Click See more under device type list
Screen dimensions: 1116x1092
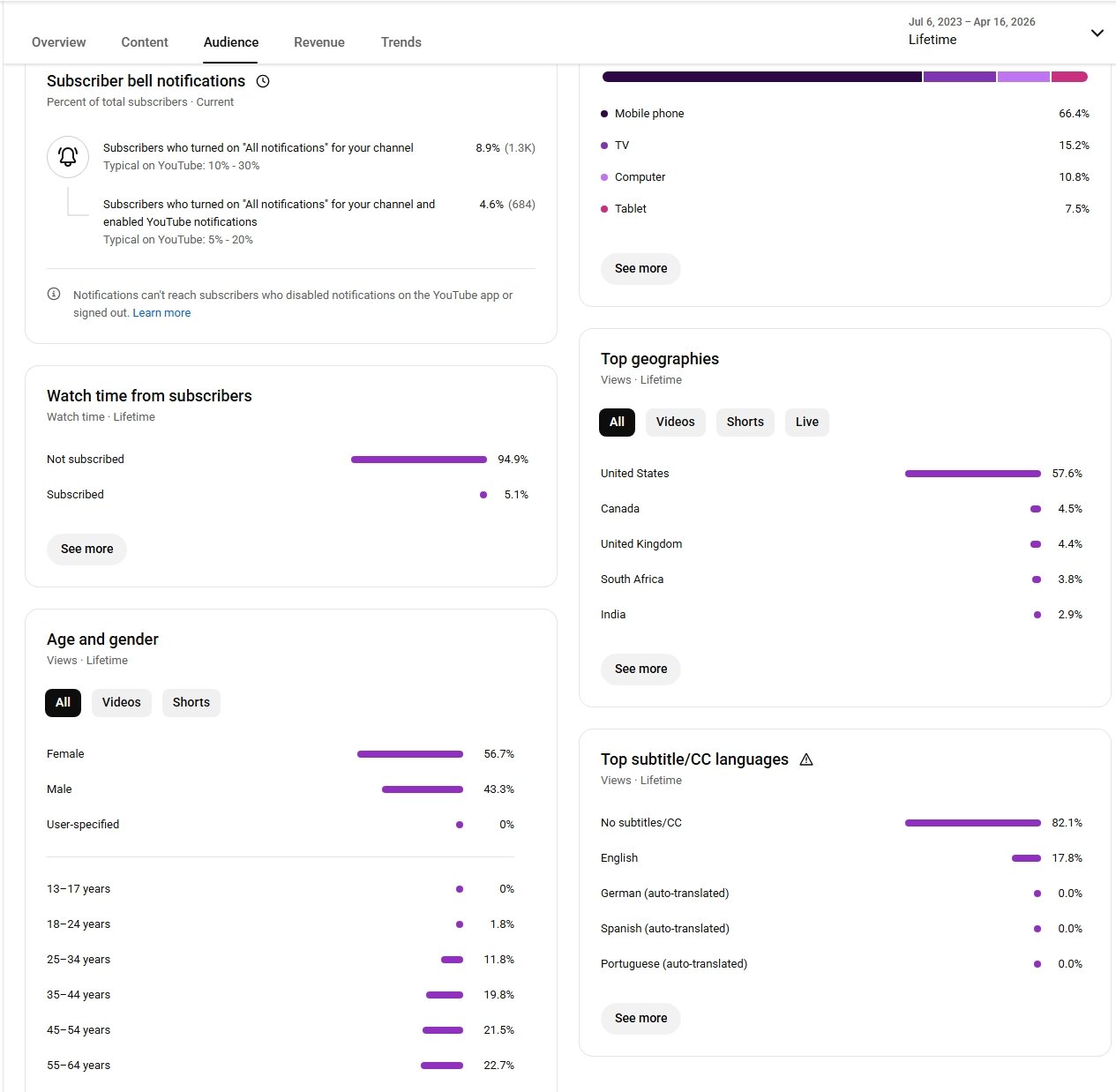tap(640, 268)
